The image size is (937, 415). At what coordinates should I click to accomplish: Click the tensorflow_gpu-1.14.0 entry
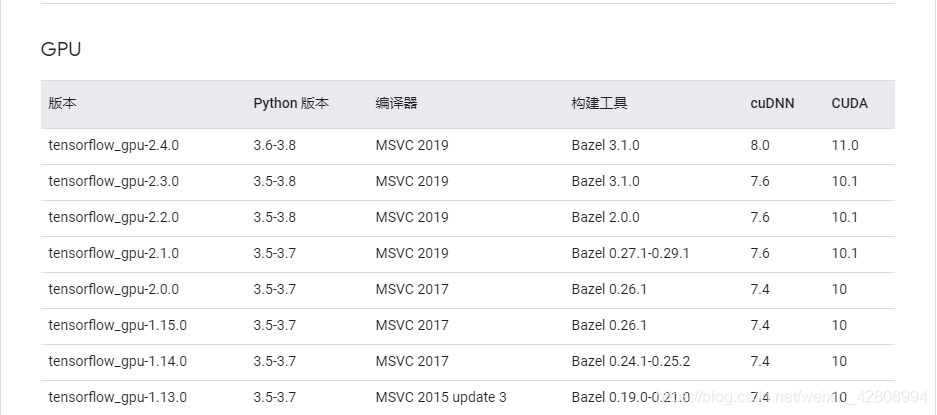pos(118,361)
